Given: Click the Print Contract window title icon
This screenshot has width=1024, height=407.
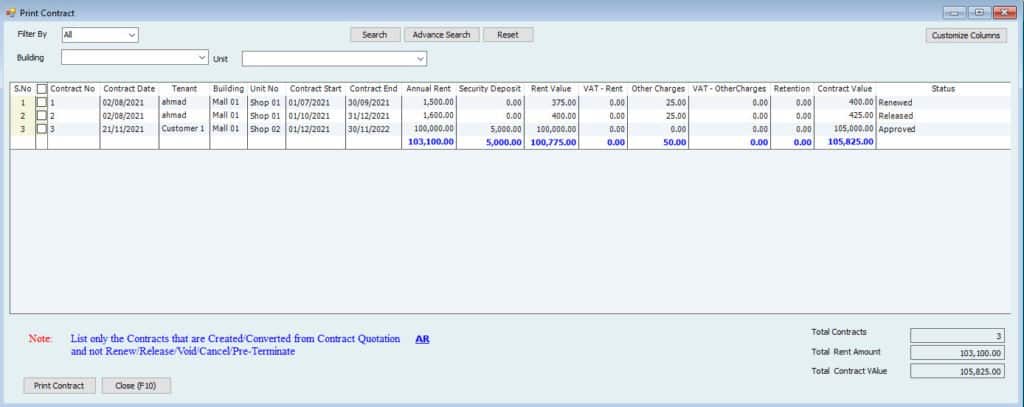Looking at the screenshot, I should [10, 12].
